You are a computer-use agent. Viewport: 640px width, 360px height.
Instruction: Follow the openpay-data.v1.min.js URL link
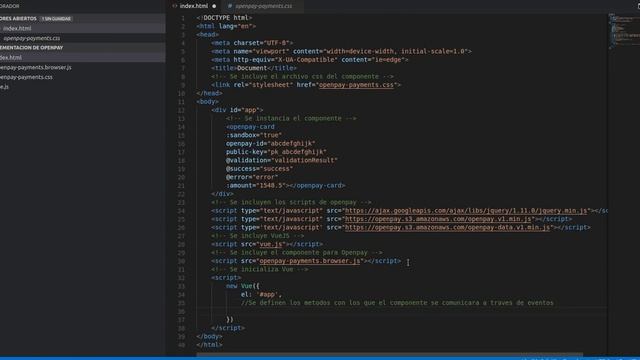point(447,227)
